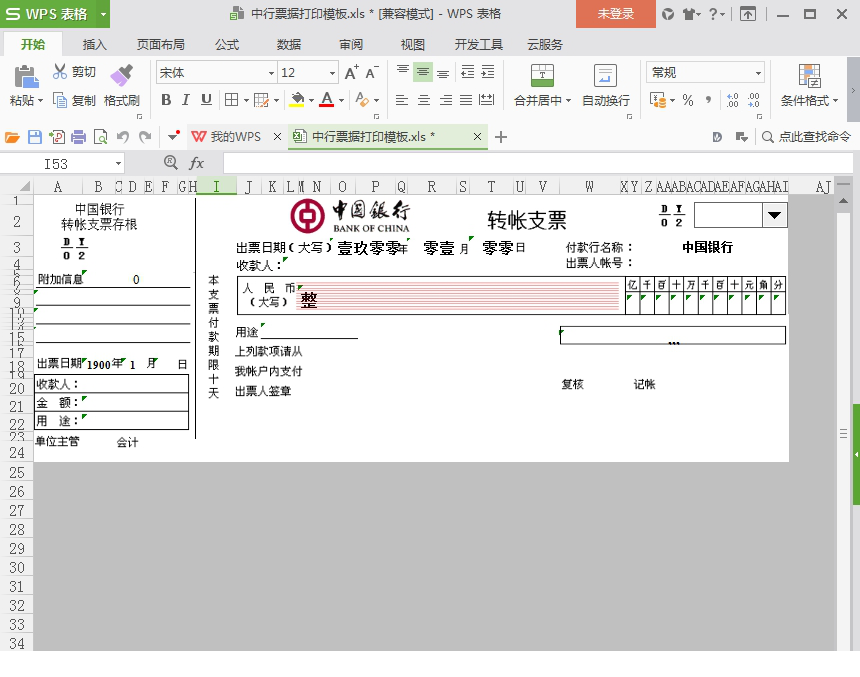Click the Save floppy disk icon
Image resolution: width=860 pixels, height=677 pixels.
pyautogui.click(x=35, y=137)
